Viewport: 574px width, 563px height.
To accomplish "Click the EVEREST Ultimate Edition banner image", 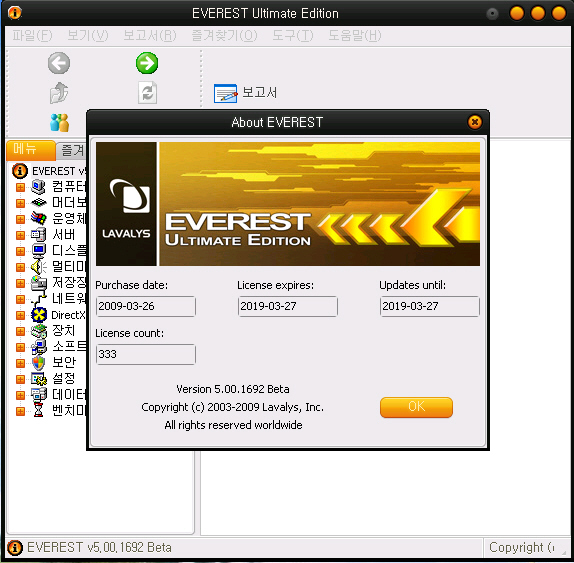I will pos(288,204).
